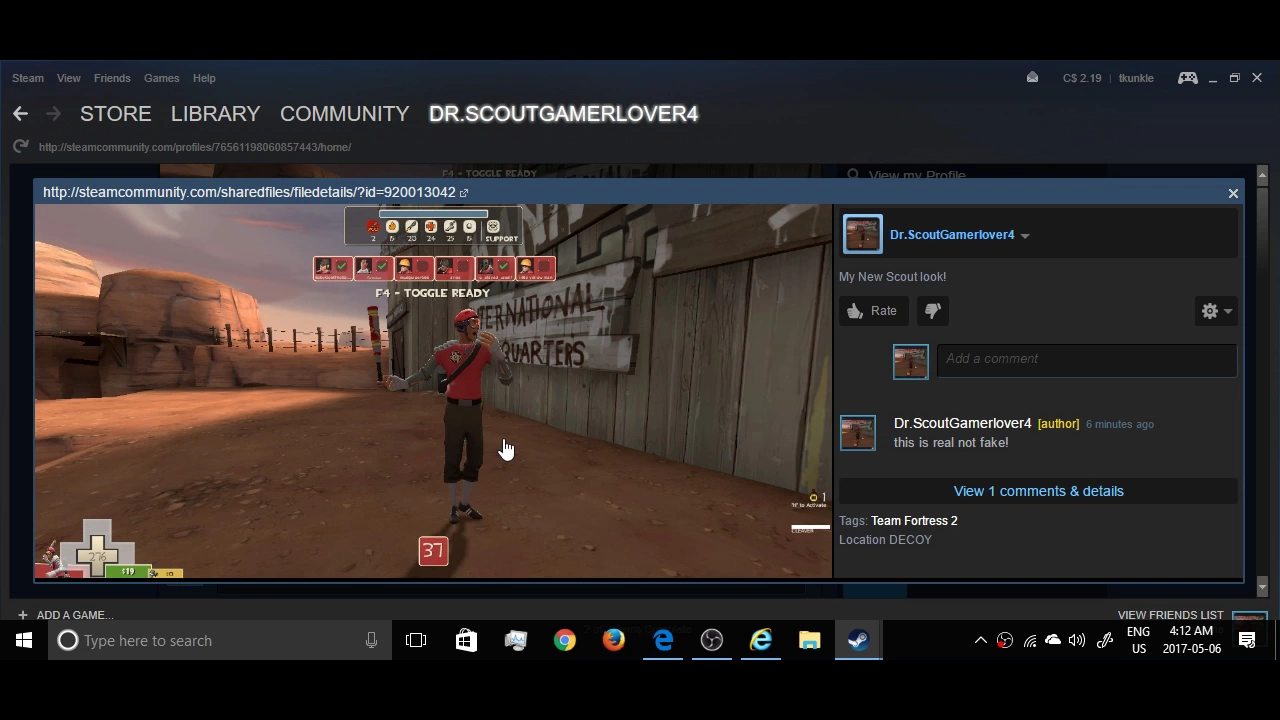Click the steamcommunity profile address bar

(x=195, y=147)
